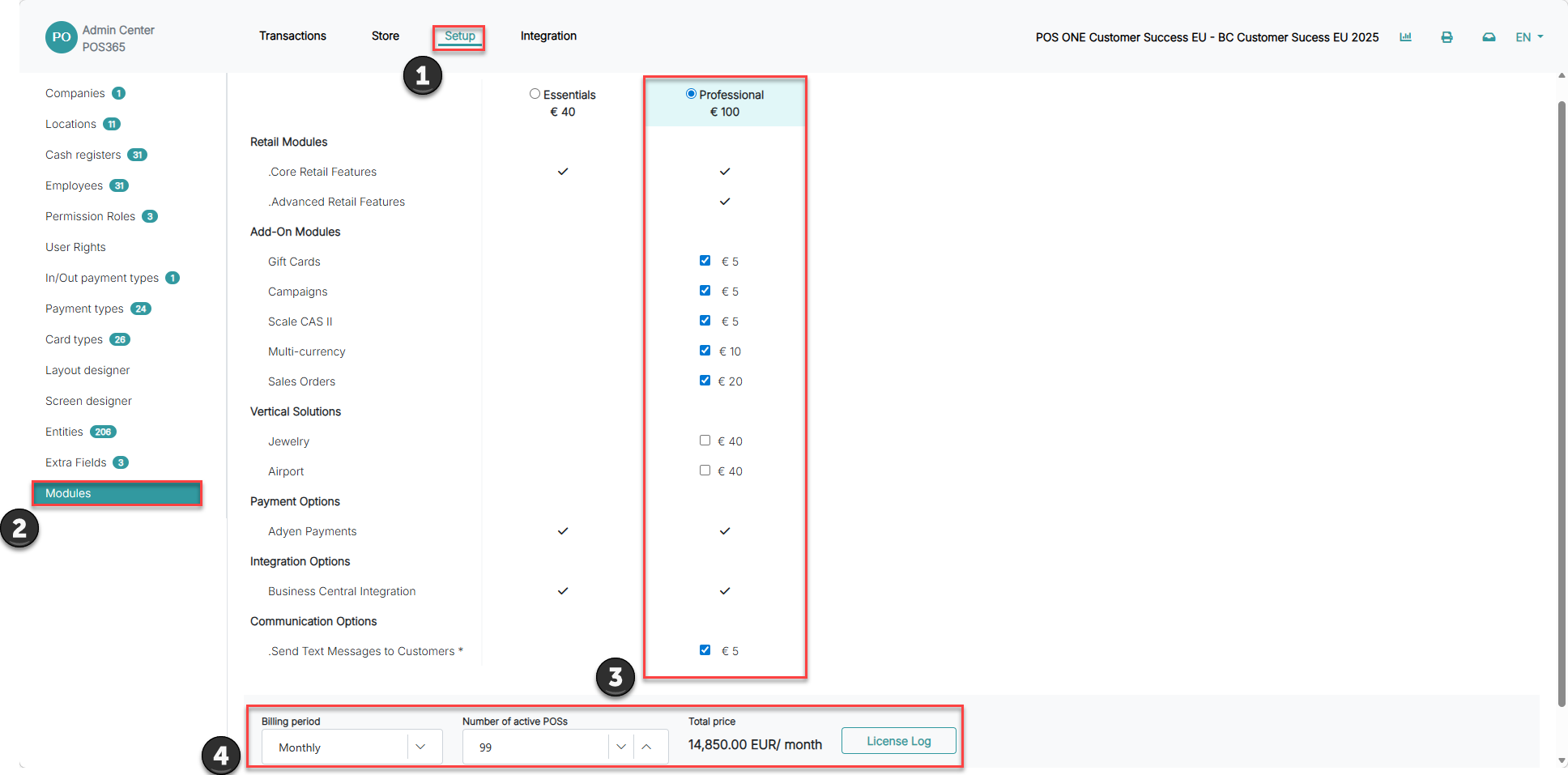Click the Vertical Solutions heading

296,411
